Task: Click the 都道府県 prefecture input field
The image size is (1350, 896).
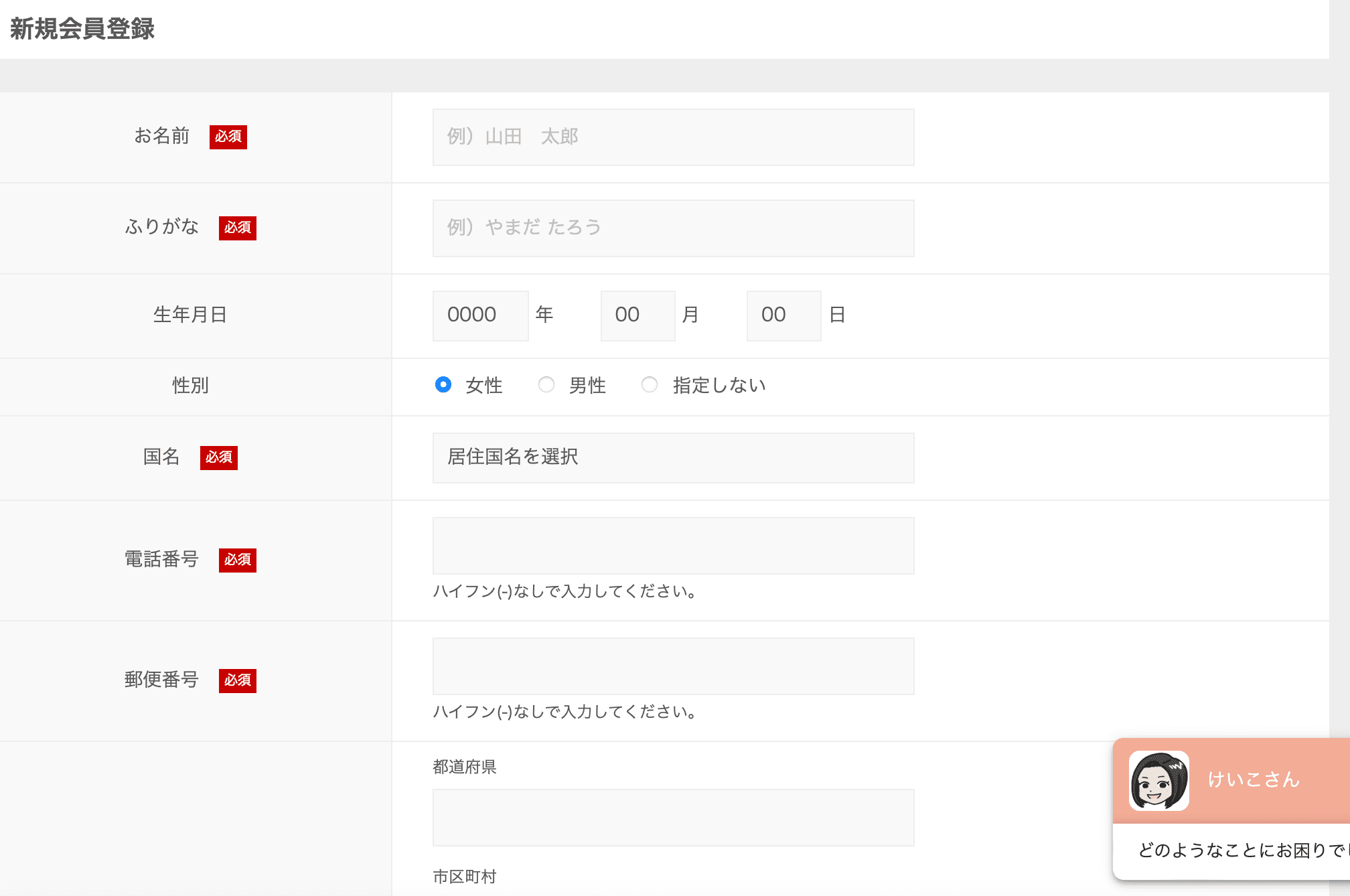Action: [x=673, y=818]
